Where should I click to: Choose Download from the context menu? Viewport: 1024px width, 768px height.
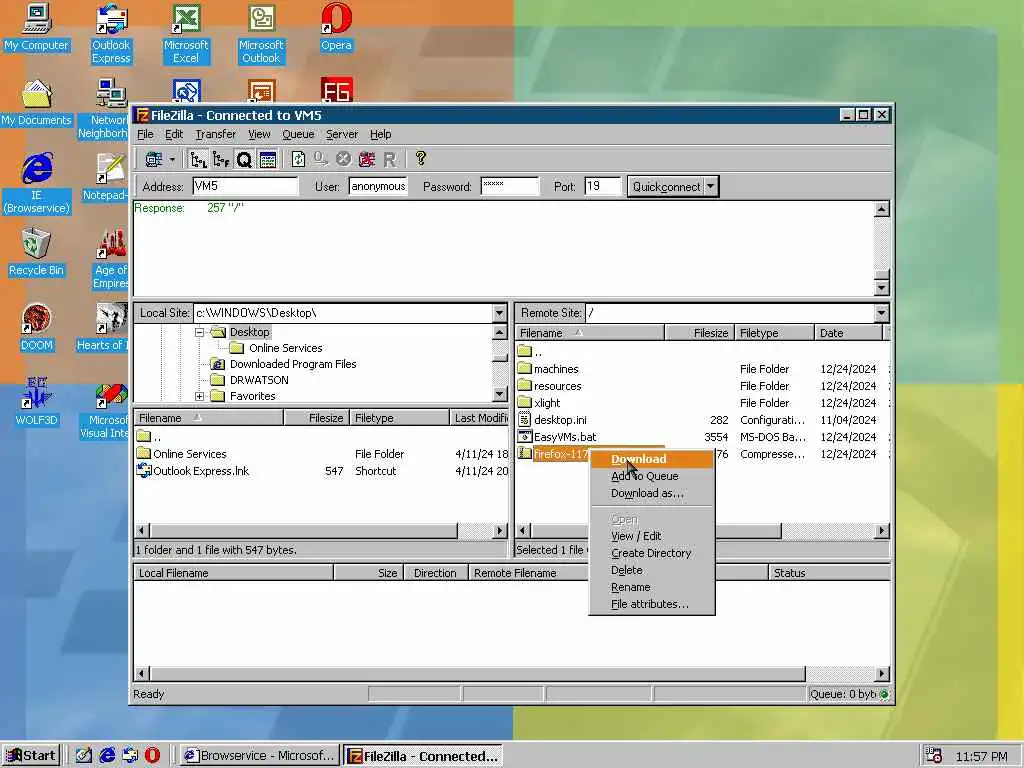click(x=652, y=459)
